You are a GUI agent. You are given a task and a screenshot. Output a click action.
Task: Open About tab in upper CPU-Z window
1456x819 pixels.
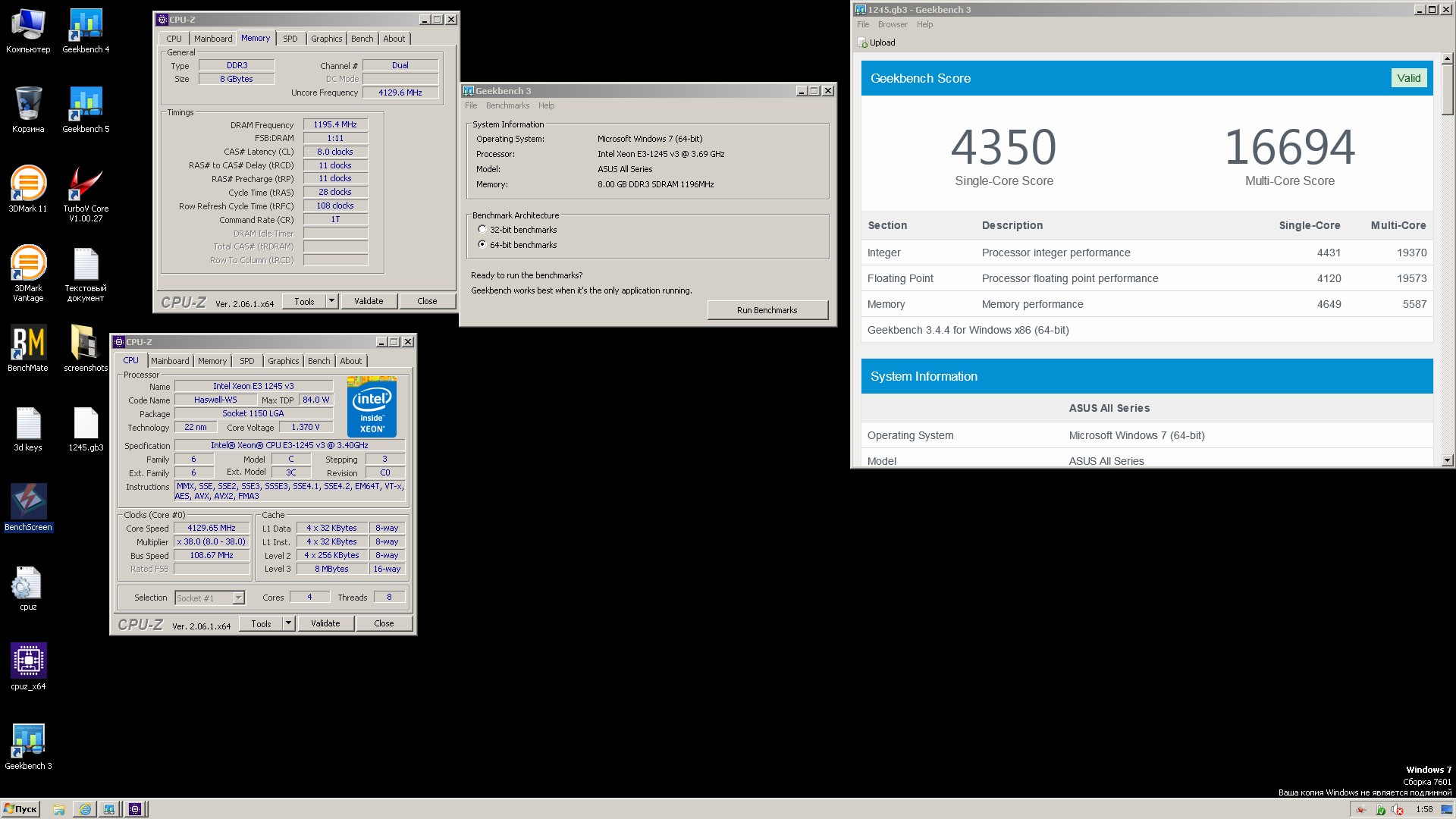point(394,39)
